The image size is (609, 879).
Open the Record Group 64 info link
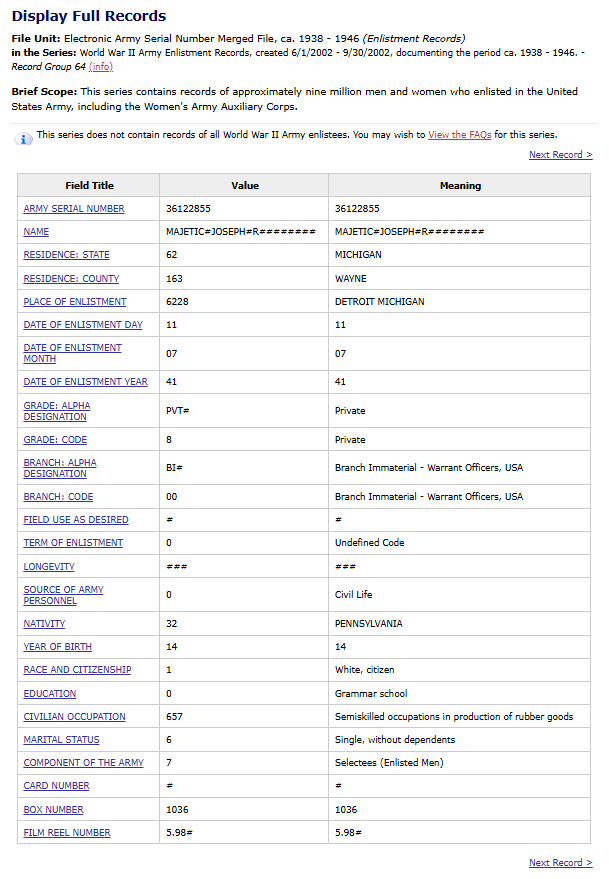[x=101, y=67]
